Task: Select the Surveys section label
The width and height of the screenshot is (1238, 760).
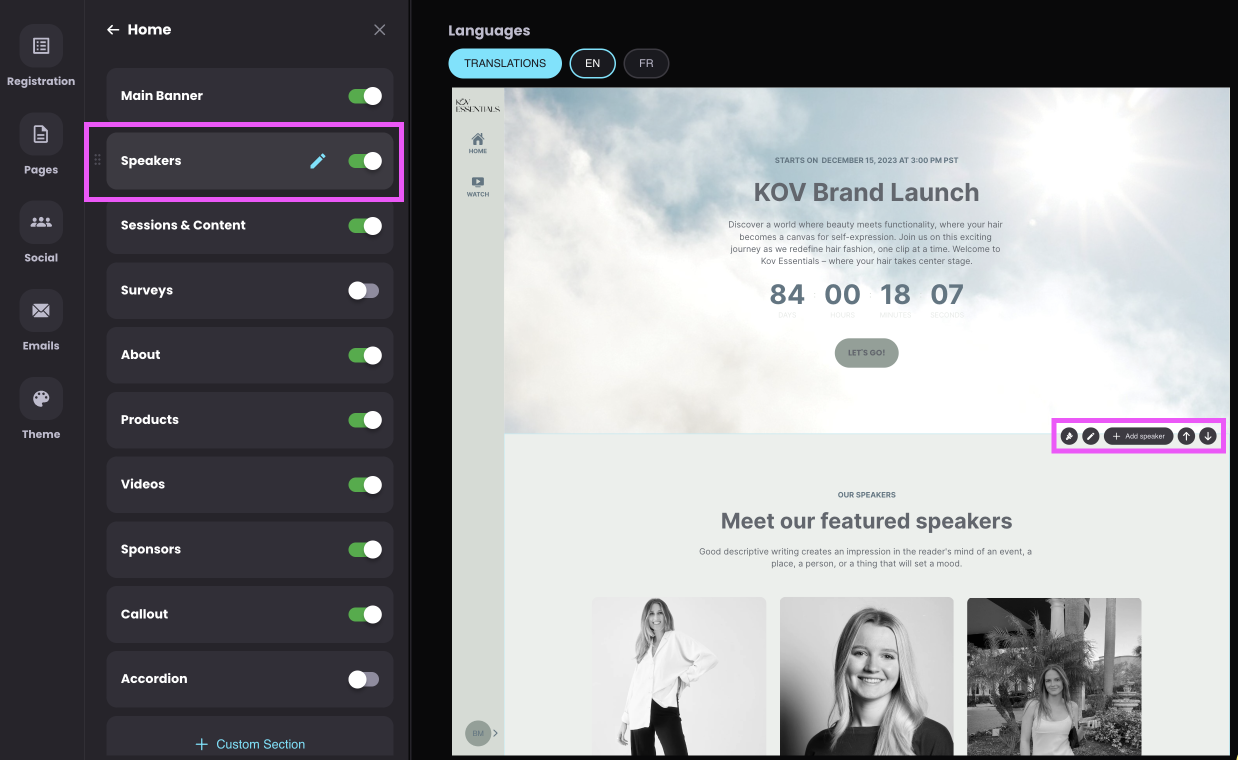Action: 147,290
